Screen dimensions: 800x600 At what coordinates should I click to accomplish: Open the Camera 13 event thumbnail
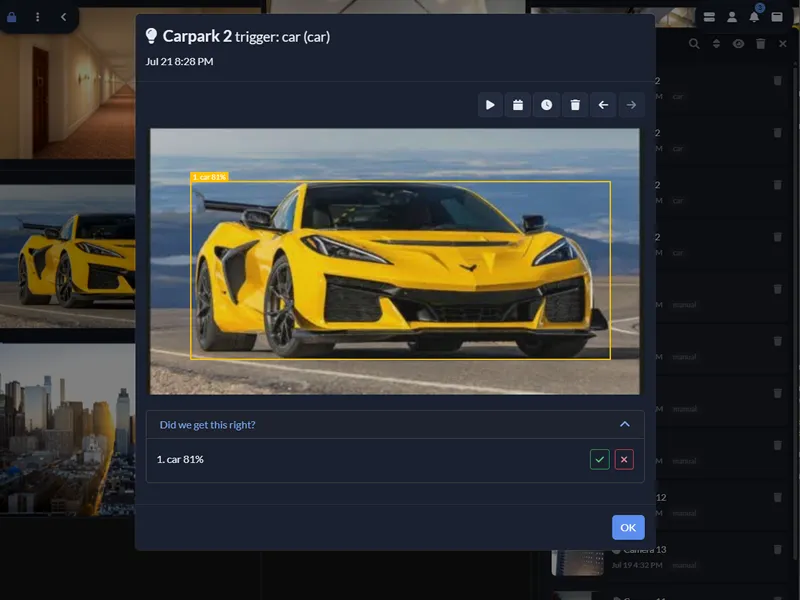(578, 563)
